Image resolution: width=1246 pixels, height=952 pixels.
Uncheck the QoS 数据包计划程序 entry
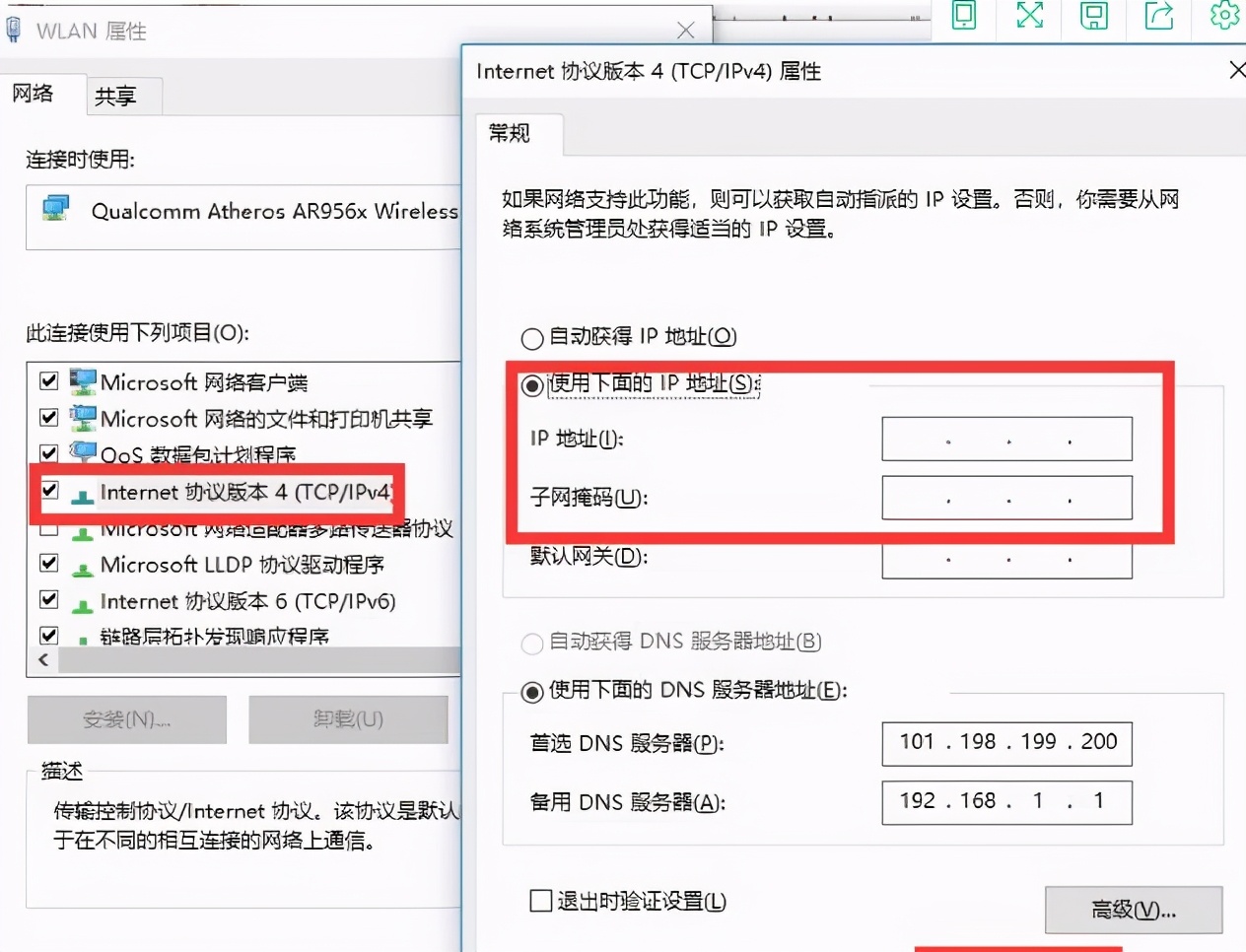[48, 452]
